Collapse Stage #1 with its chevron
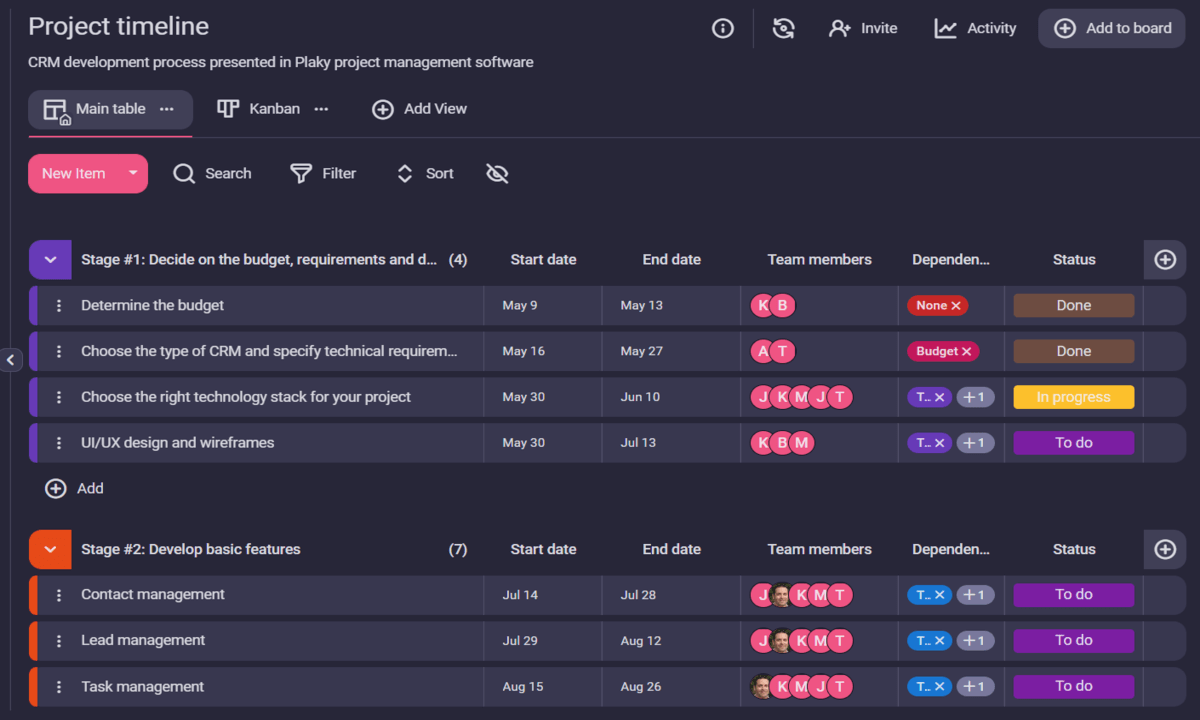The image size is (1200, 720). 50,259
